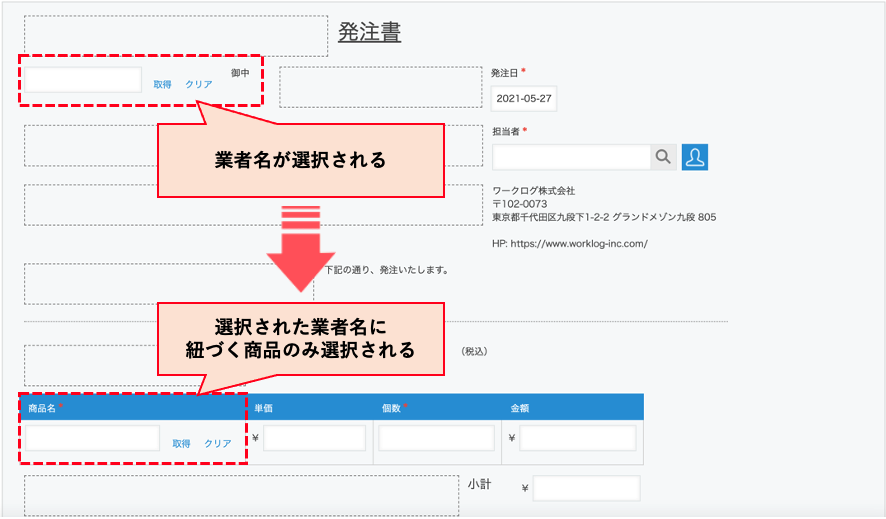Click the (税込) text

coord(474,351)
